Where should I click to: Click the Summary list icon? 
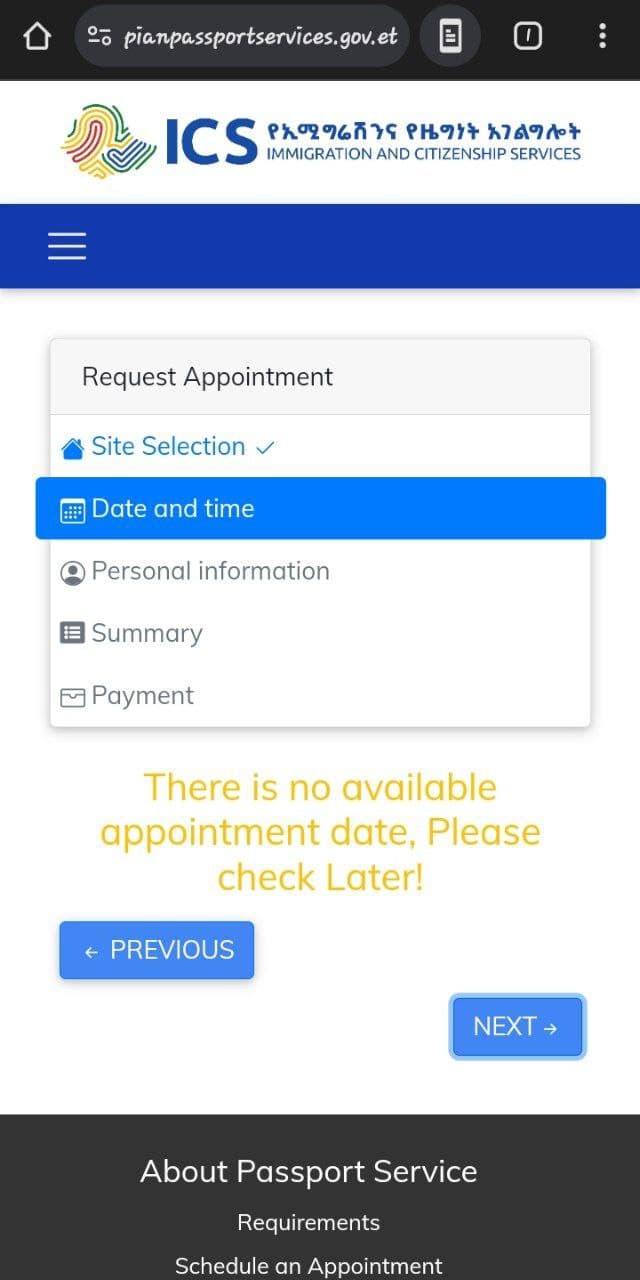pos(72,633)
